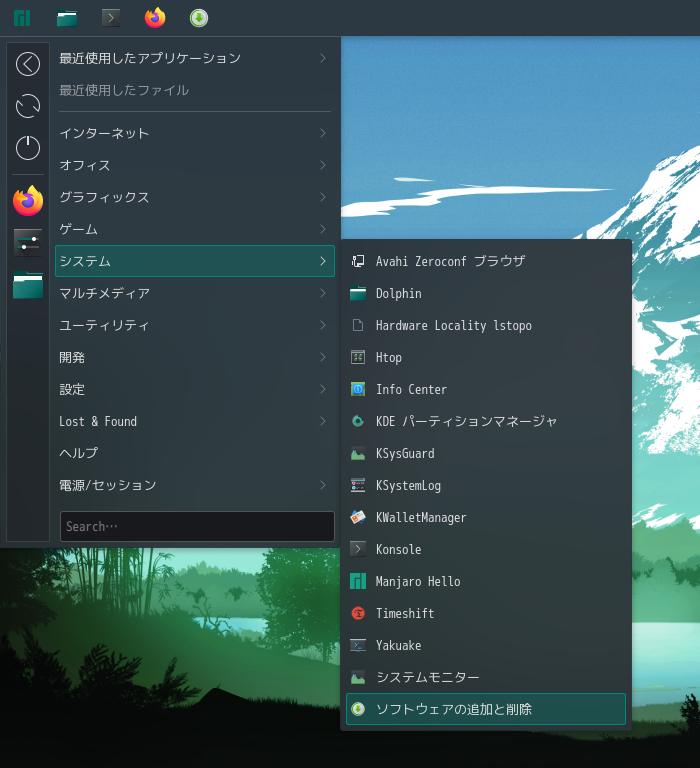Expand the オフィス category arrow
This screenshot has height=768, width=700.
point(323,165)
